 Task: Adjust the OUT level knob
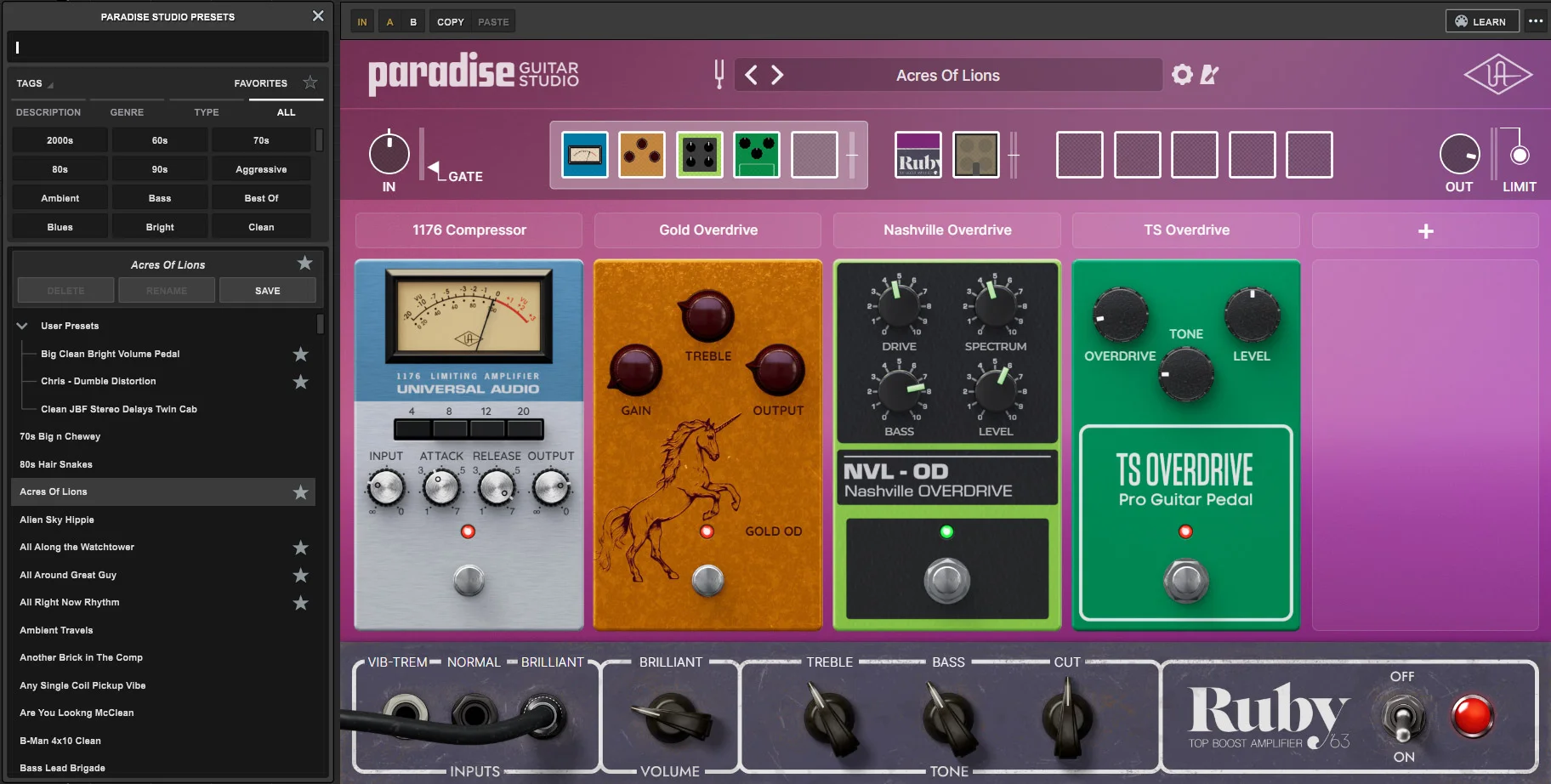tap(1459, 155)
